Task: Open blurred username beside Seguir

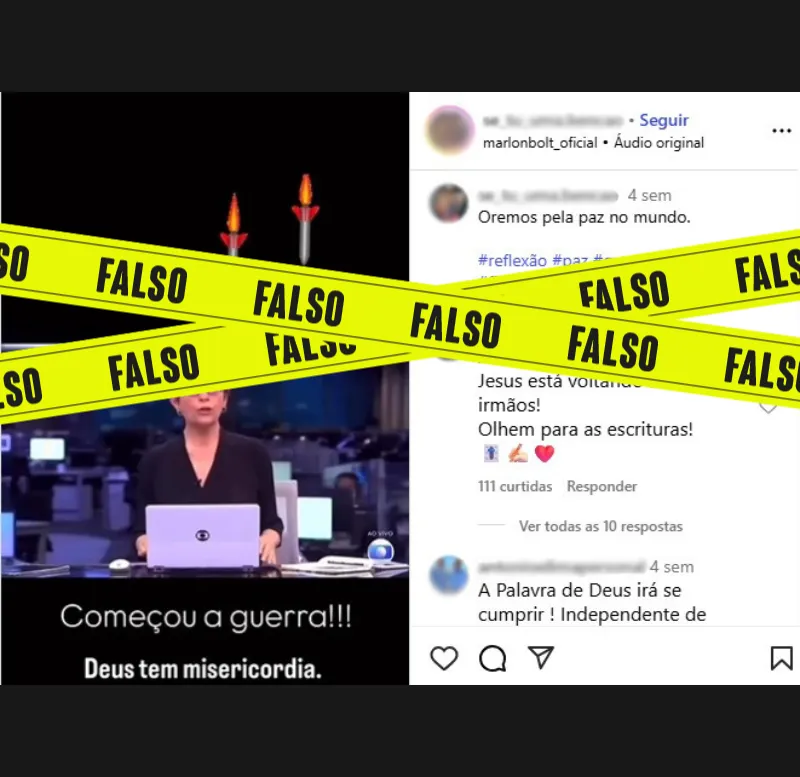Action: pyautogui.click(x=553, y=120)
